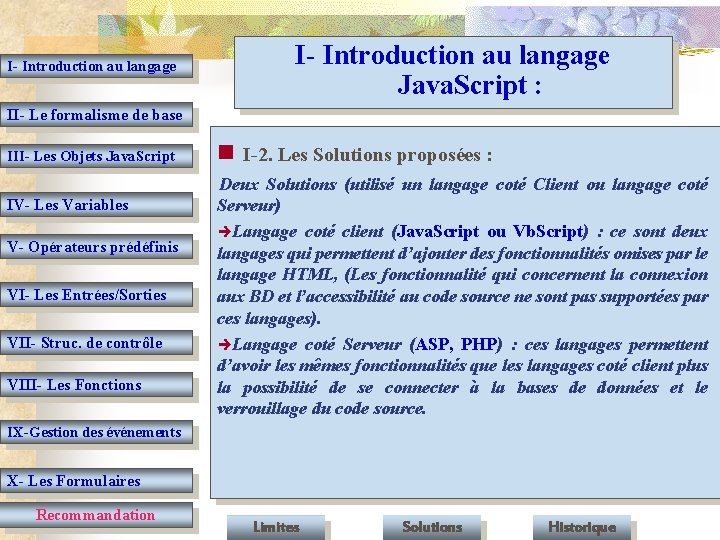Open the I- Introduction au langage section
The width and height of the screenshot is (720, 540).
pyautogui.click(x=96, y=67)
